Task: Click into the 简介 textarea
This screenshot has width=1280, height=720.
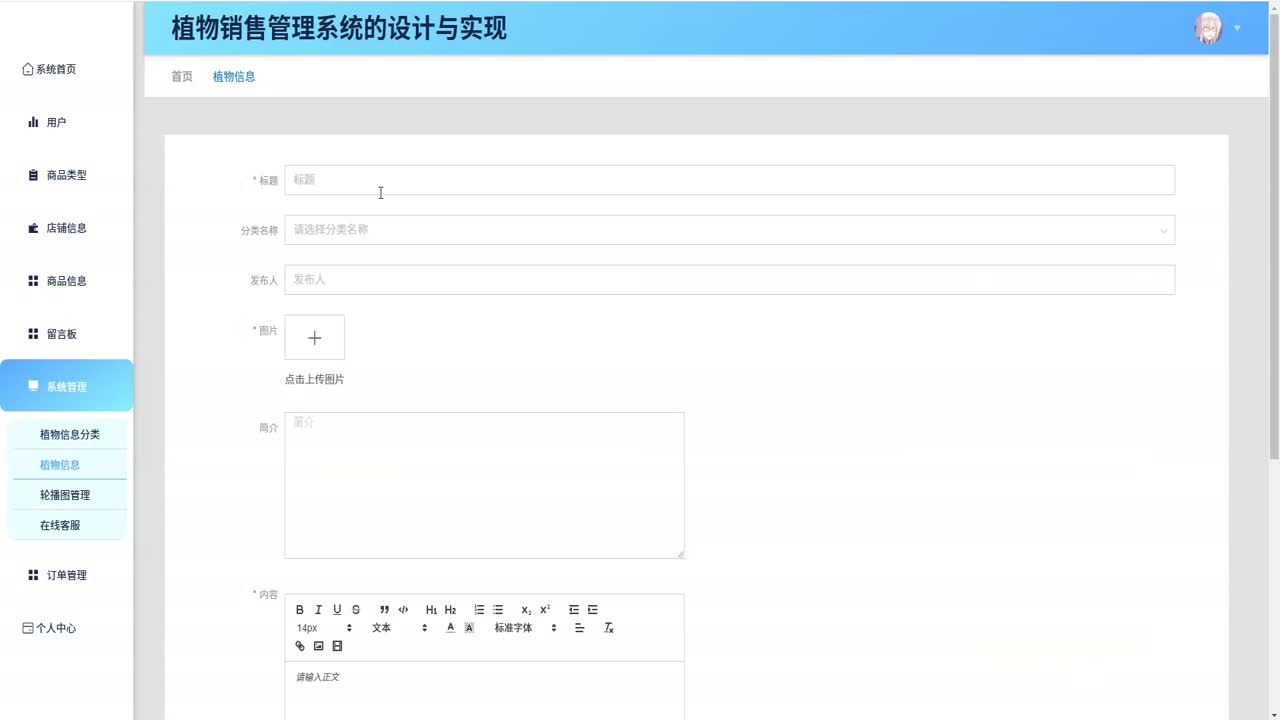Action: pos(484,485)
